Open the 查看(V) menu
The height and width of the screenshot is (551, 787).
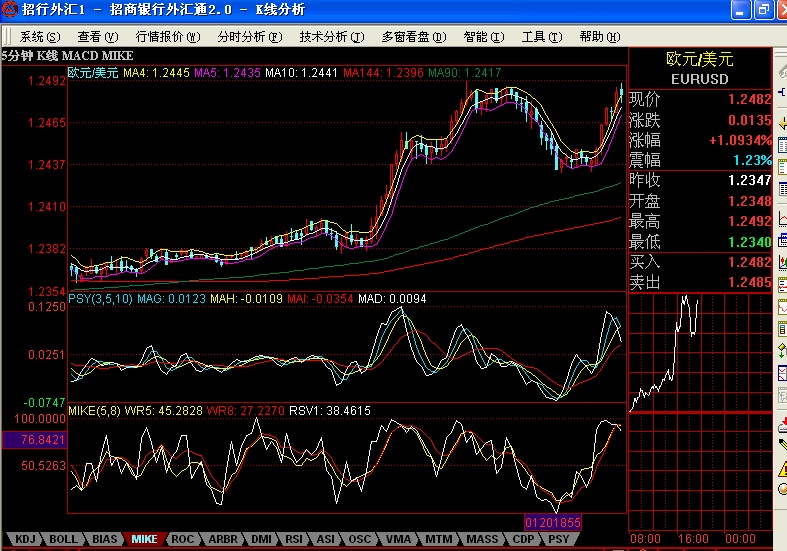pos(98,37)
